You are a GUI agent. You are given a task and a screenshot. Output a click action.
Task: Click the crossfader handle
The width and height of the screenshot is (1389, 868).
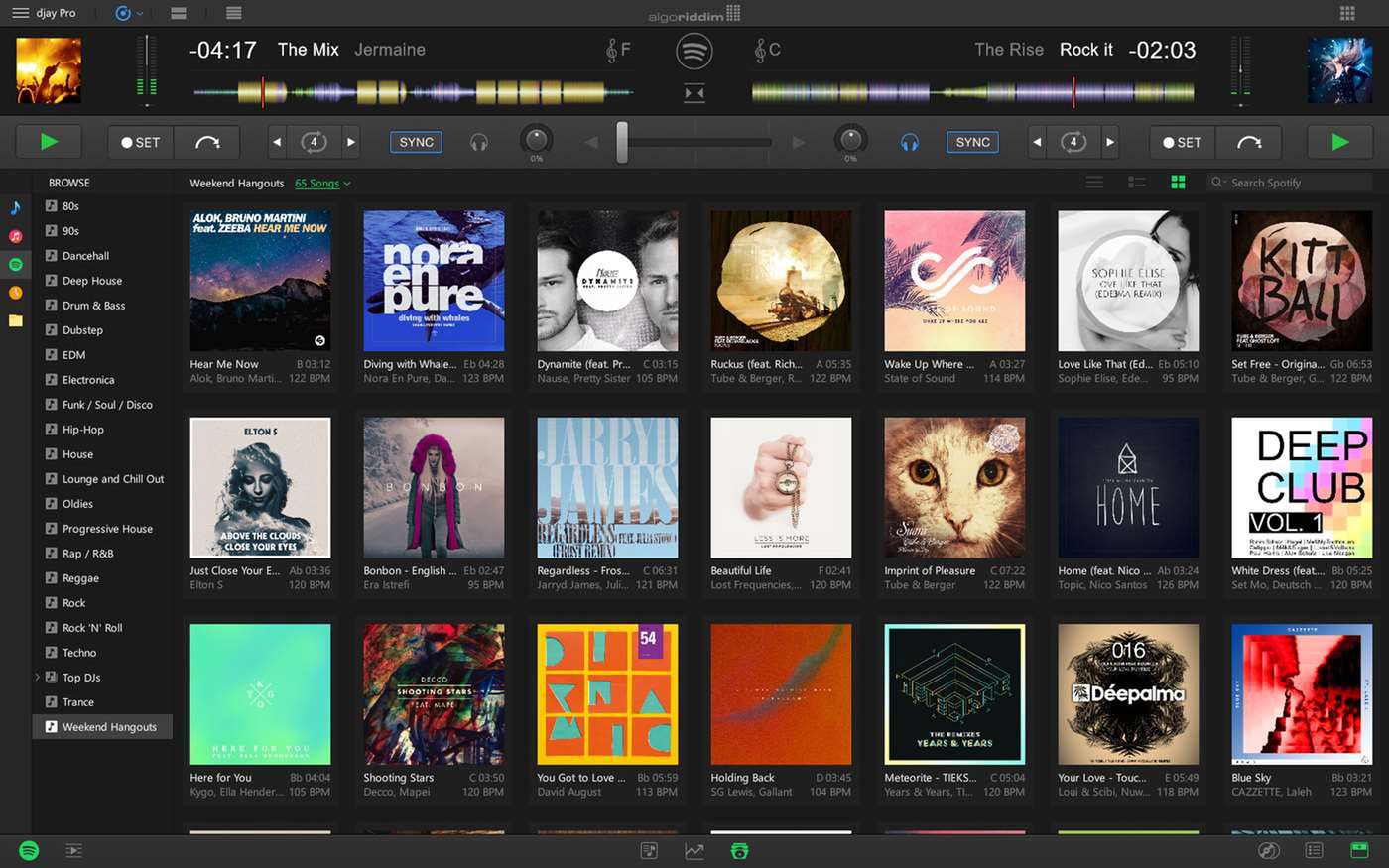click(622, 142)
